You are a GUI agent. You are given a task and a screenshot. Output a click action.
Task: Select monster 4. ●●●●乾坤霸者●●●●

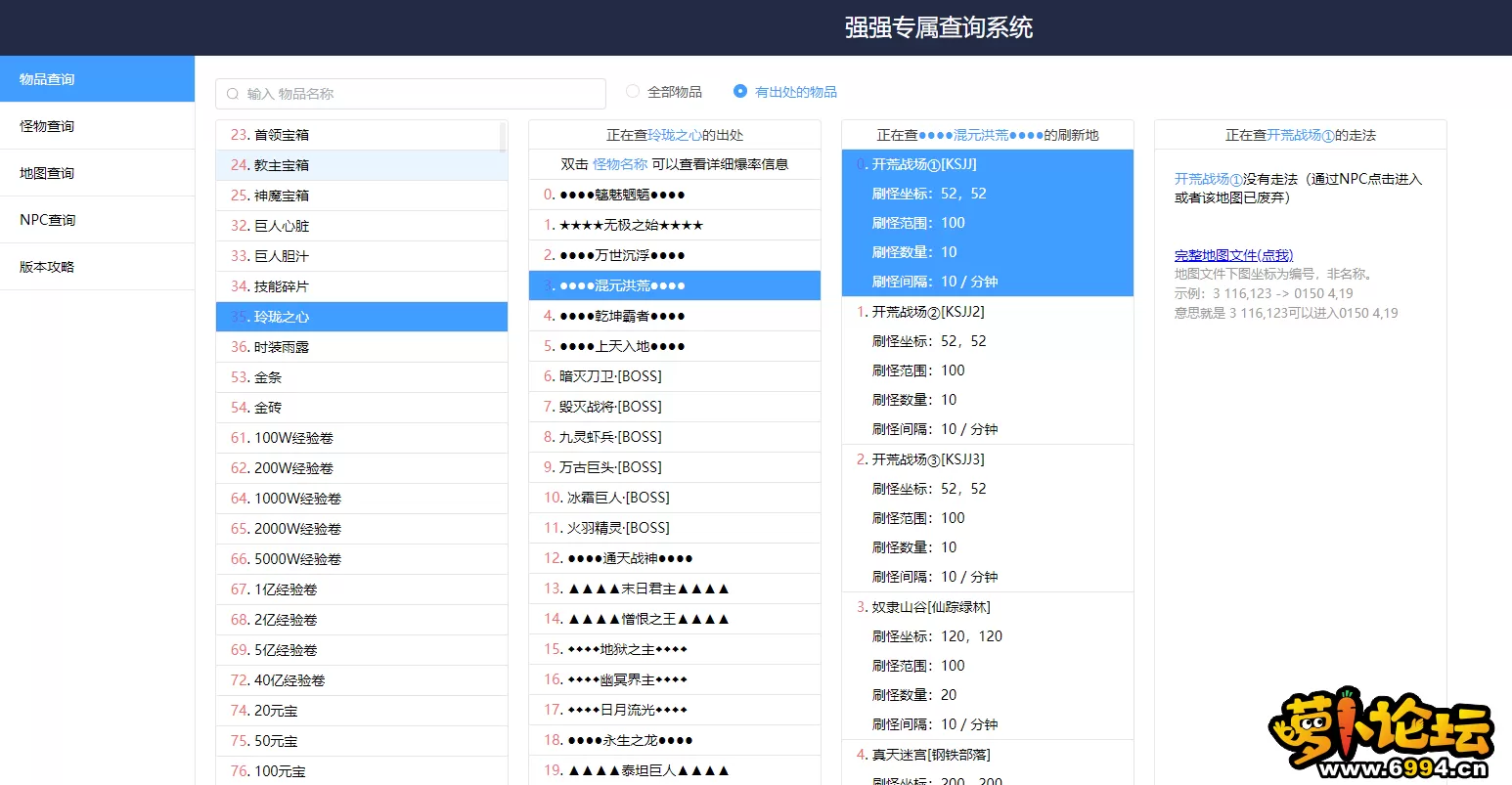coord(675,316)
